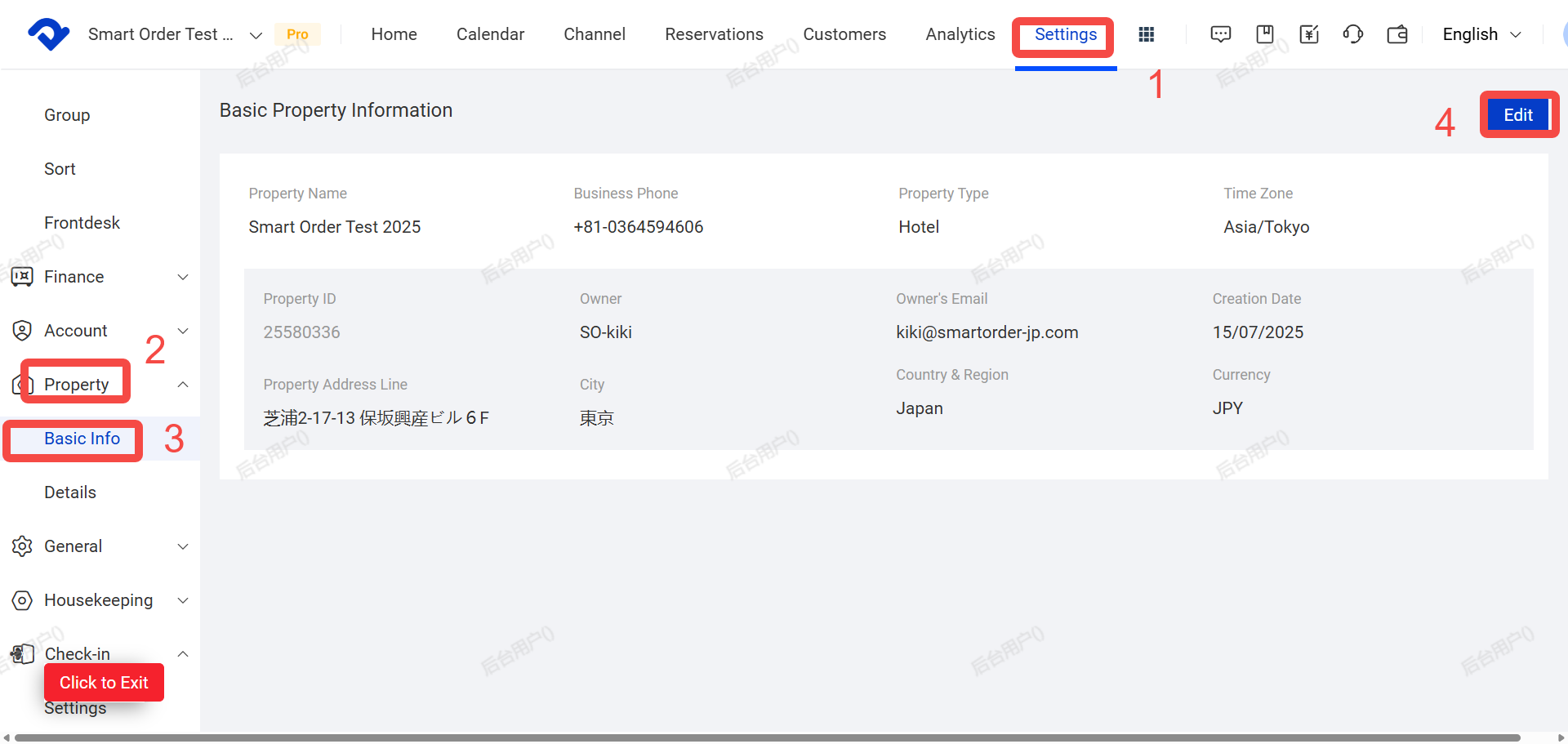
Task: Click the property type value Hotel
Action: pos(919,227)
